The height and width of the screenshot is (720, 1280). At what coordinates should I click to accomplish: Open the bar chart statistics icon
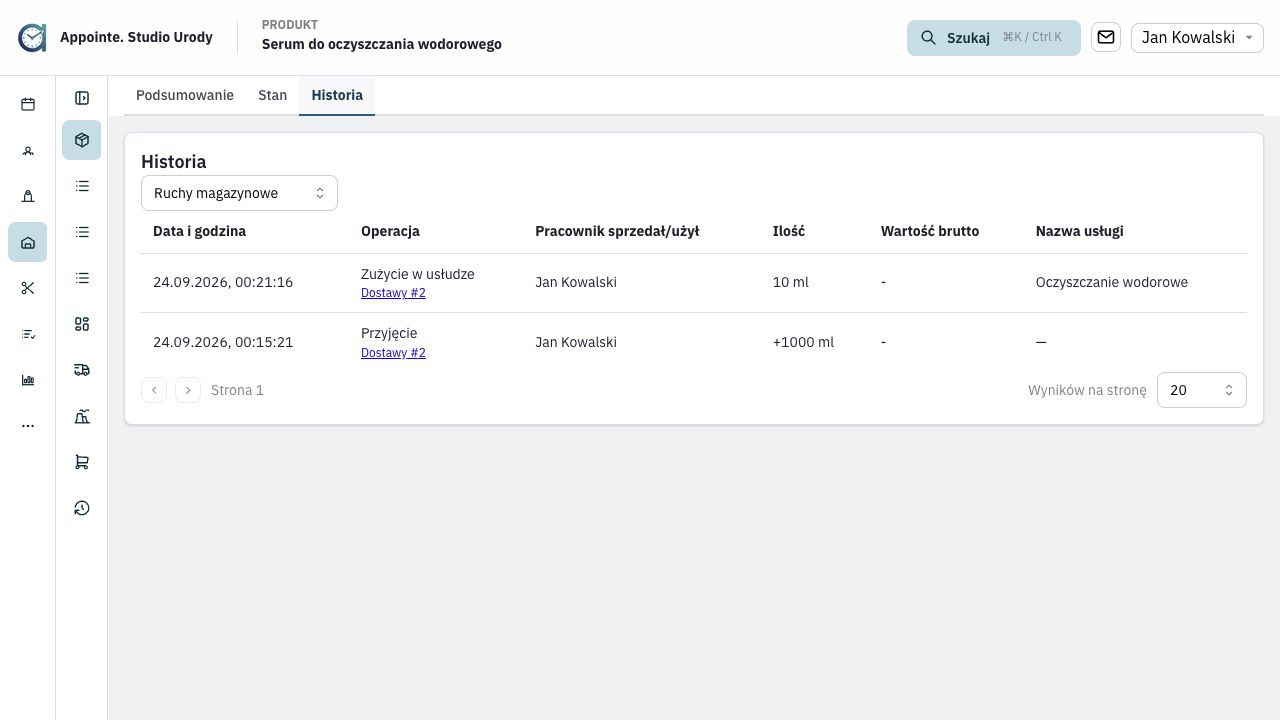coord(28,380)
